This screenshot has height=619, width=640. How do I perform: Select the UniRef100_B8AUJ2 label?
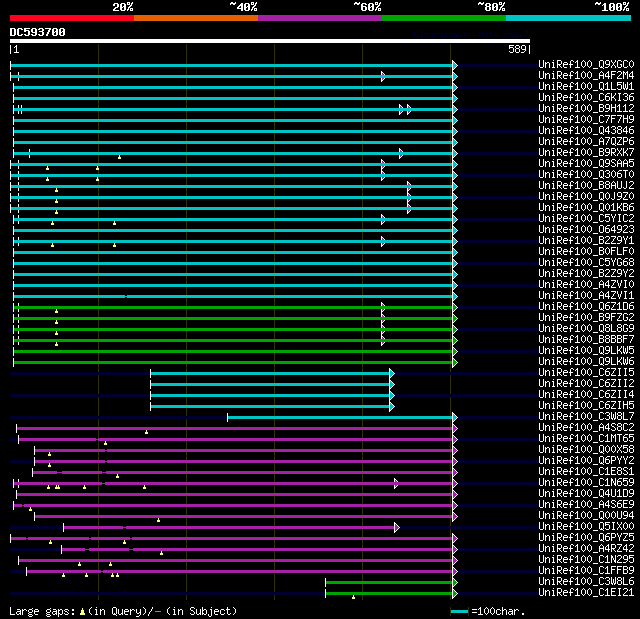tap(586, 186)
